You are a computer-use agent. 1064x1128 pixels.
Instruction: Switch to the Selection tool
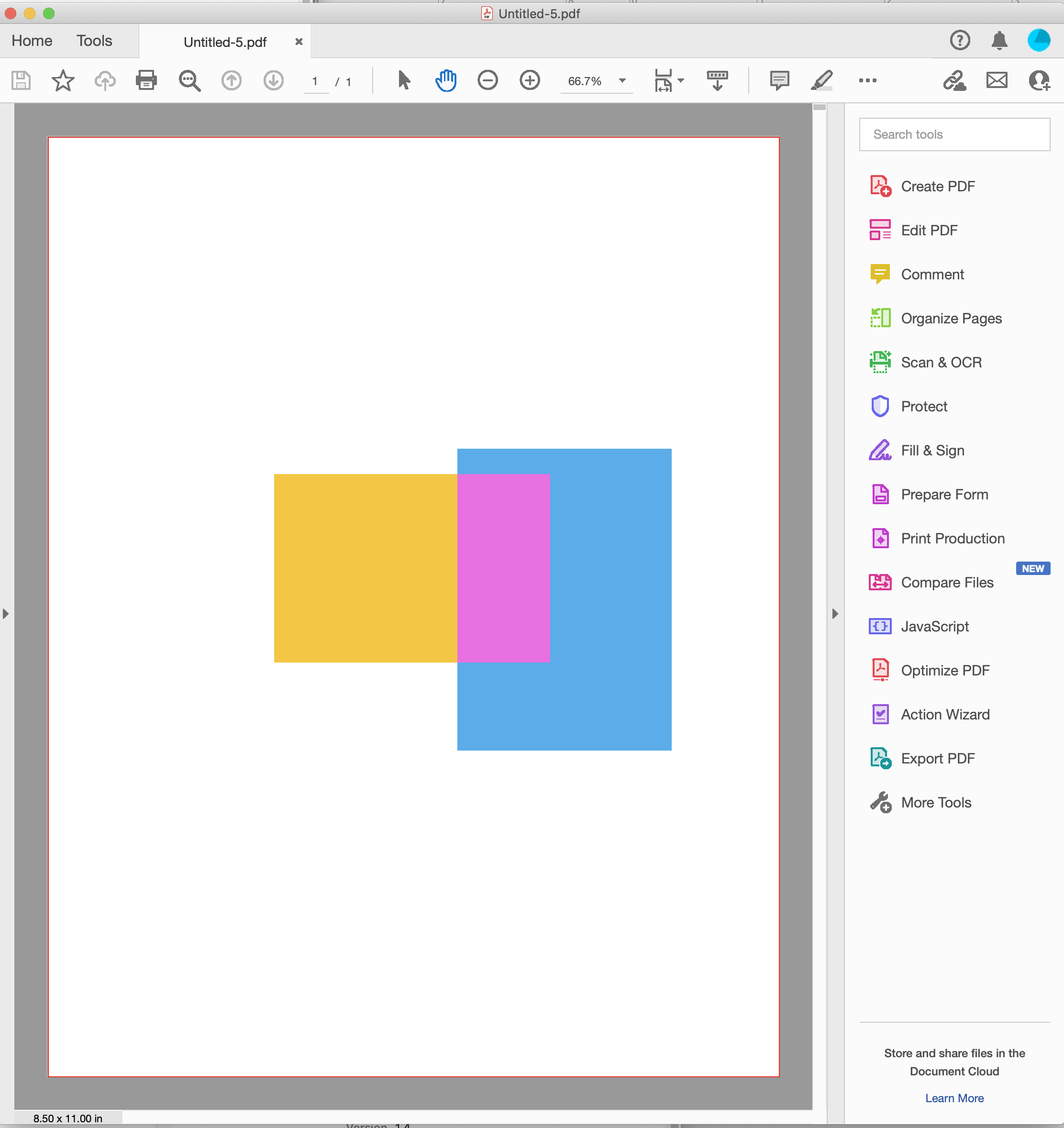click(x=403, y=80)
